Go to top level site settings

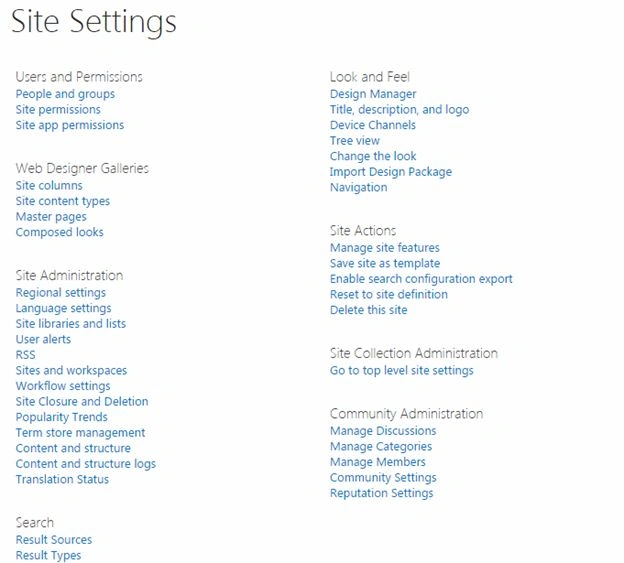[402, 370]
